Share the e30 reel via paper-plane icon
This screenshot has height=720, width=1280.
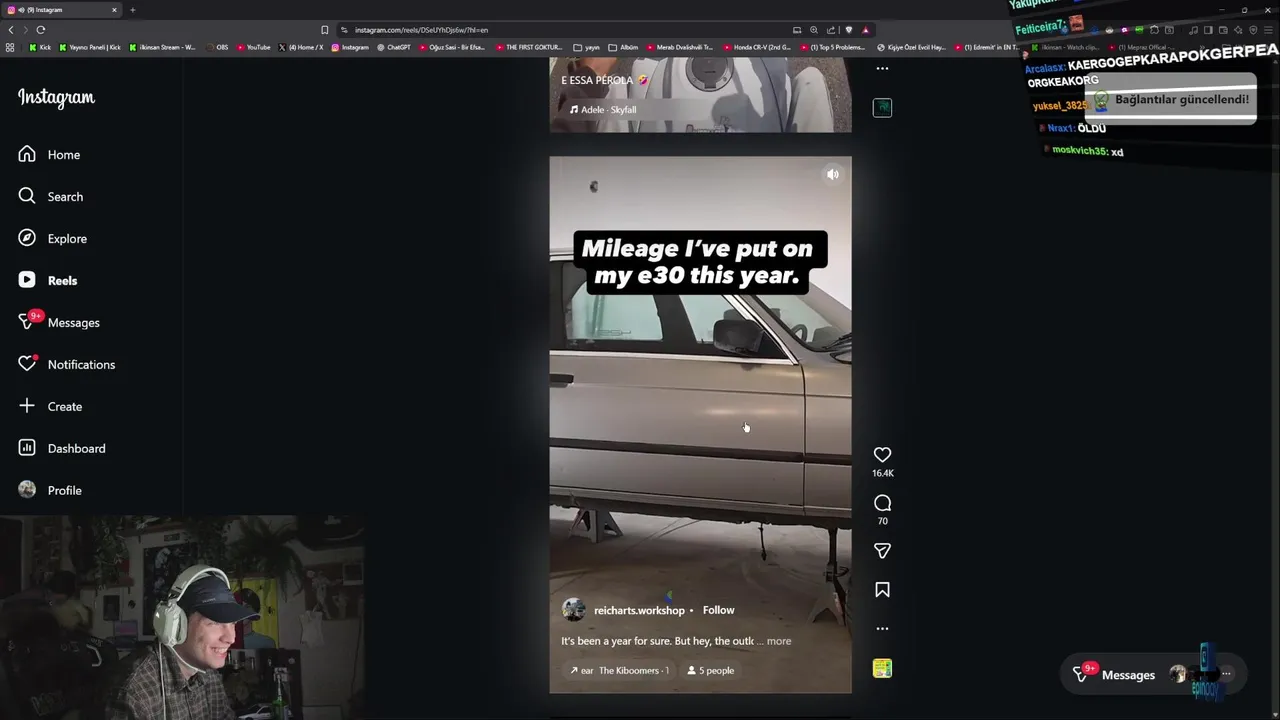pos(882,551)
